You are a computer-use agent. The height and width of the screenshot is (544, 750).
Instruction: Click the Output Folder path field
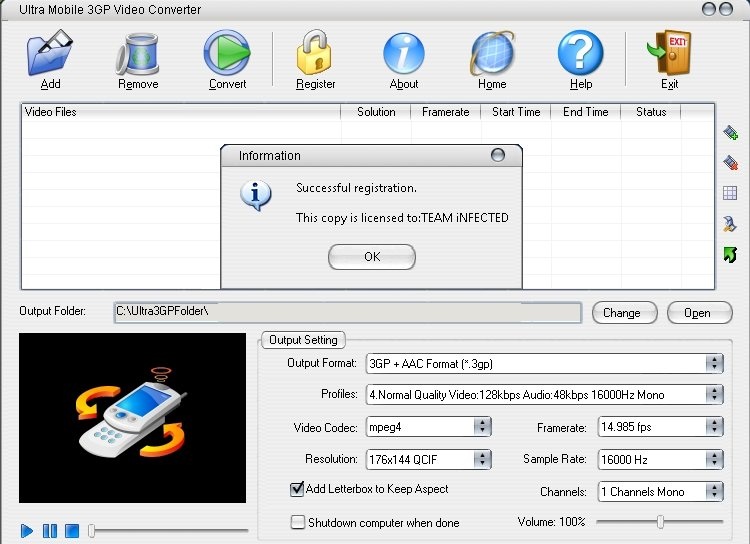coord(348,312)
